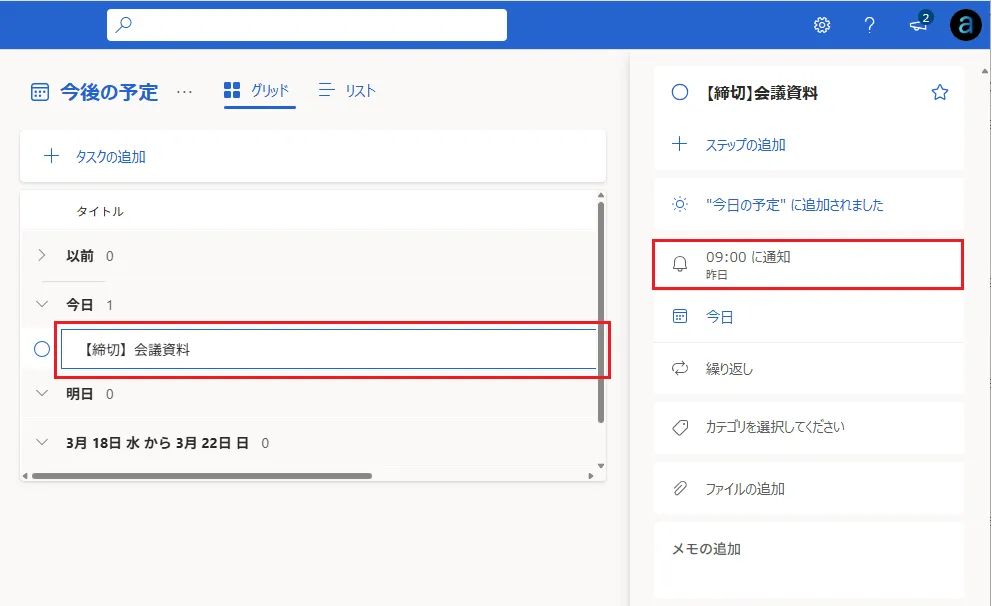Mark 【締切】会議資料 complete with its circle

click(x=41, y=349)
